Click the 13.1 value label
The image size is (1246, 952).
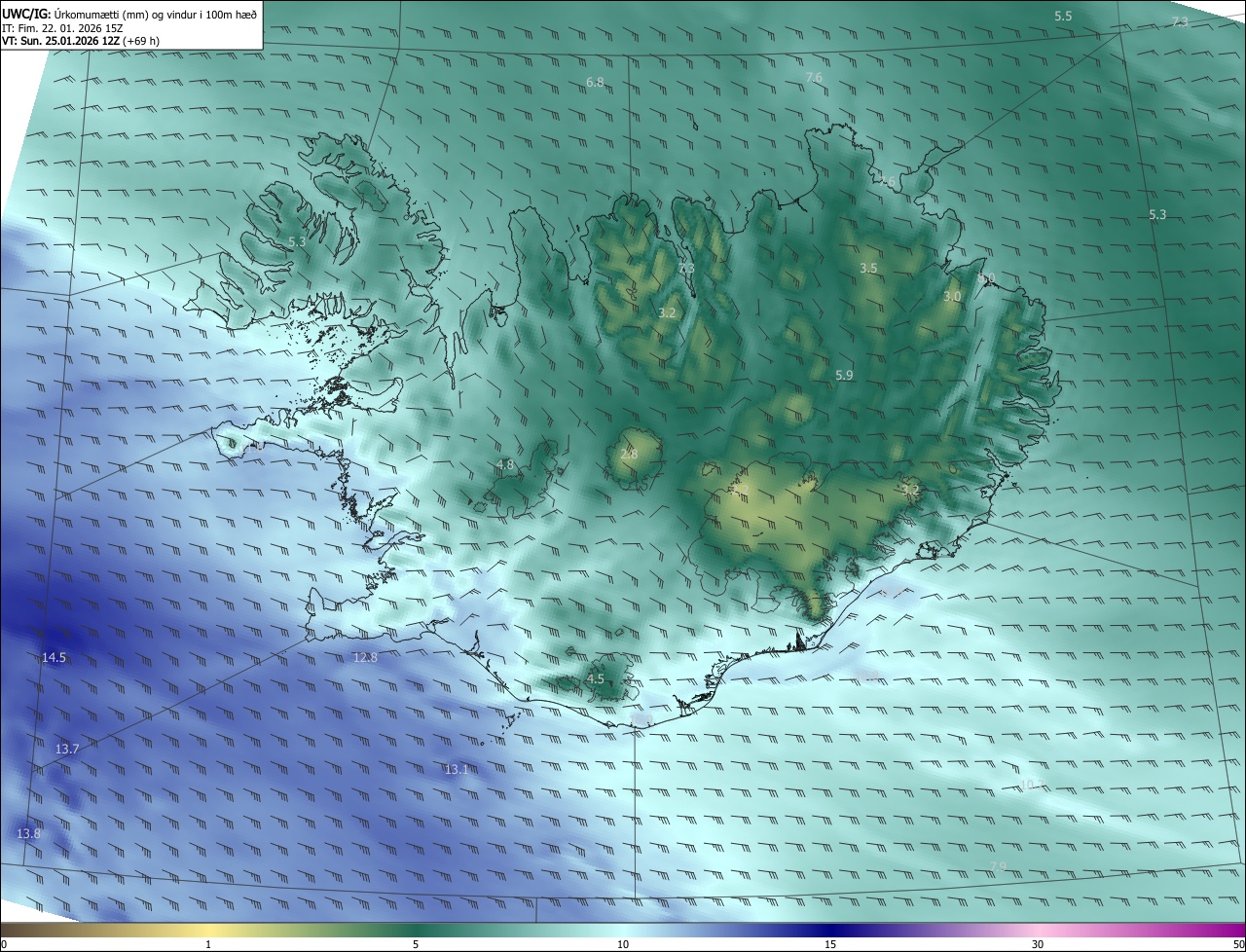click(457, 769)
